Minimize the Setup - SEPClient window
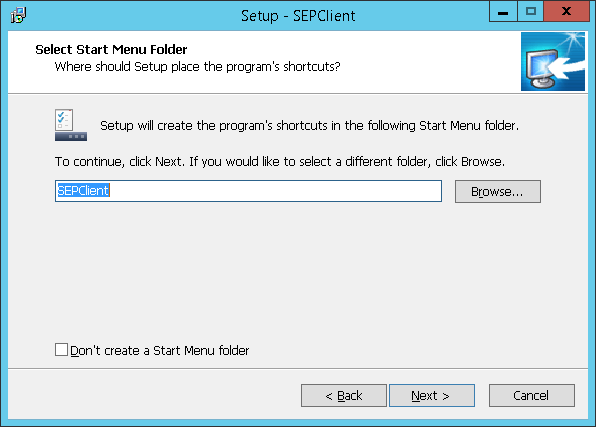 (503, 12)
